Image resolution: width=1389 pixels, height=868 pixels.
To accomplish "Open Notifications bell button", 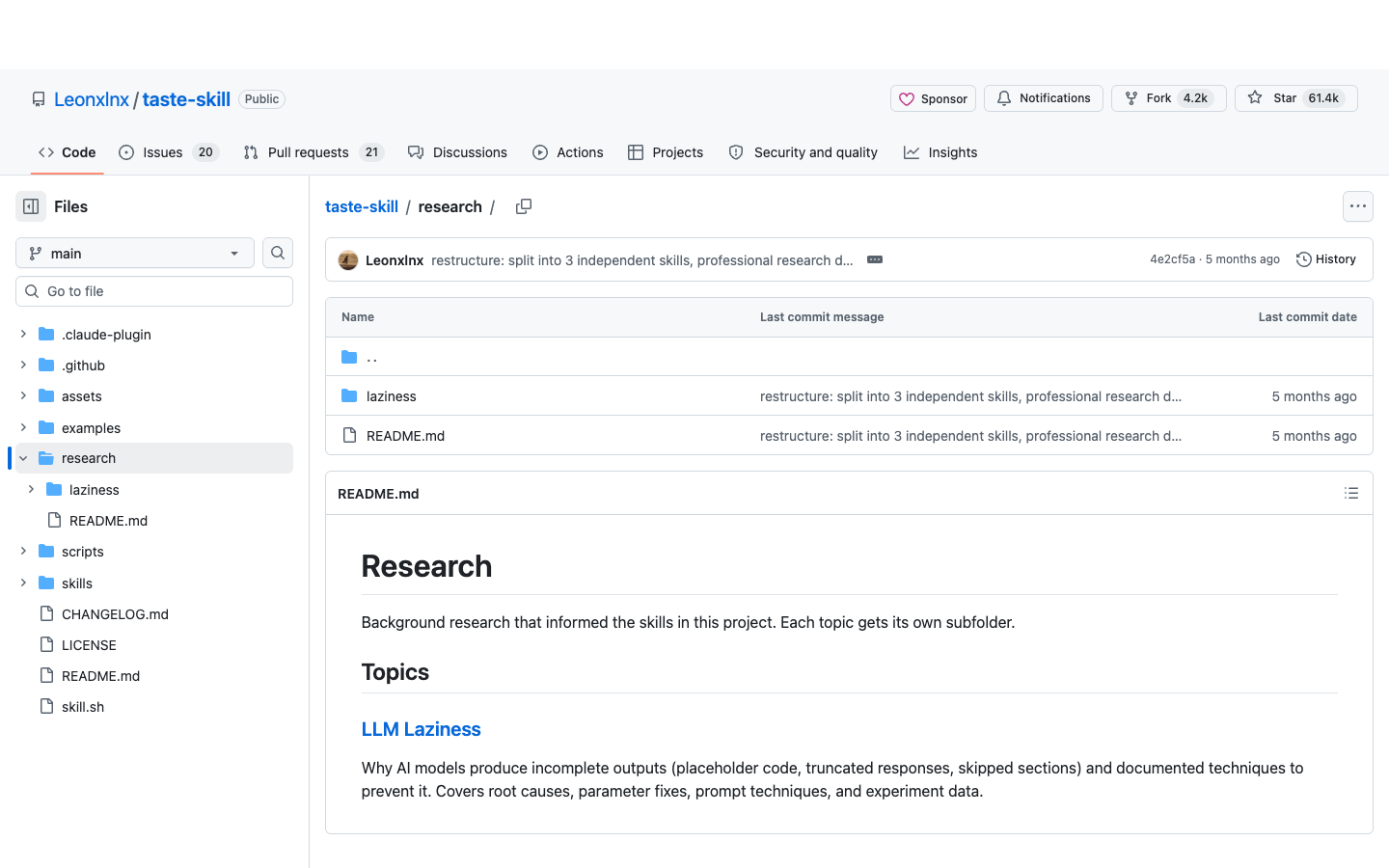I will tap(1044, 98).
